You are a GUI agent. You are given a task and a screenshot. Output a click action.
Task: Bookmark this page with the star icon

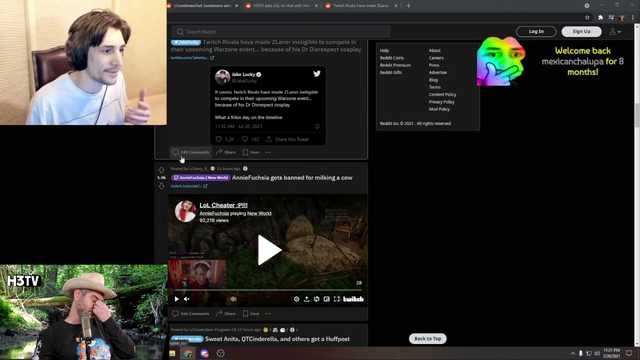pos(587,17)
